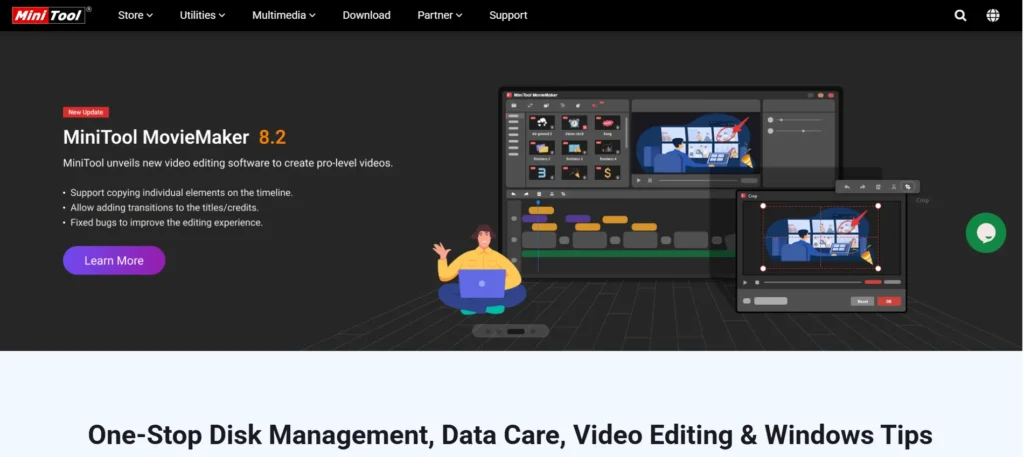Open the globe language selector
This screenshot has height=457, width=1024.
[993, 15]
